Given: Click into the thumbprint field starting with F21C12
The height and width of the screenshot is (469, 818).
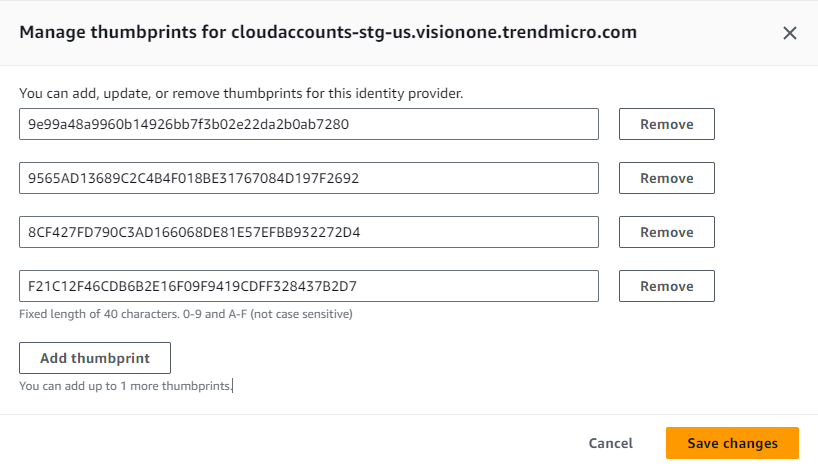Looking at the screenshot, I should tap(308, 287).
